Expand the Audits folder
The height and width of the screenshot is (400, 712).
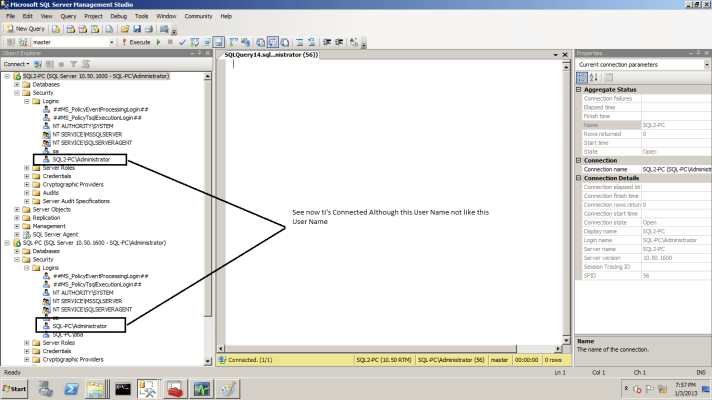click(26, 193)
